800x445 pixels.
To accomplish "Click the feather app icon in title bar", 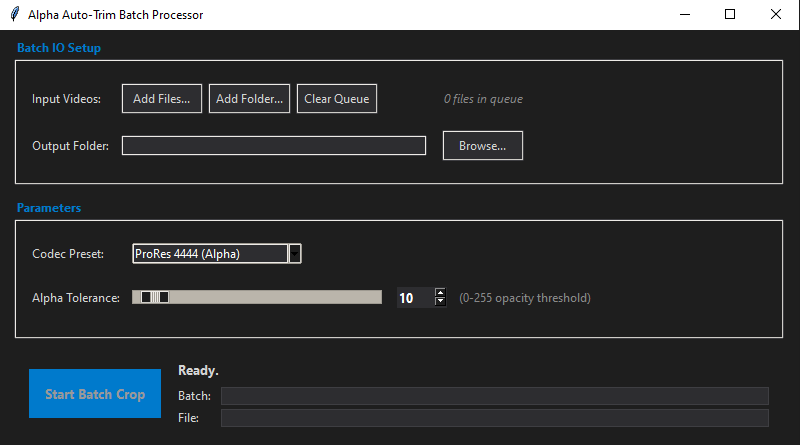I will point(14,15).
